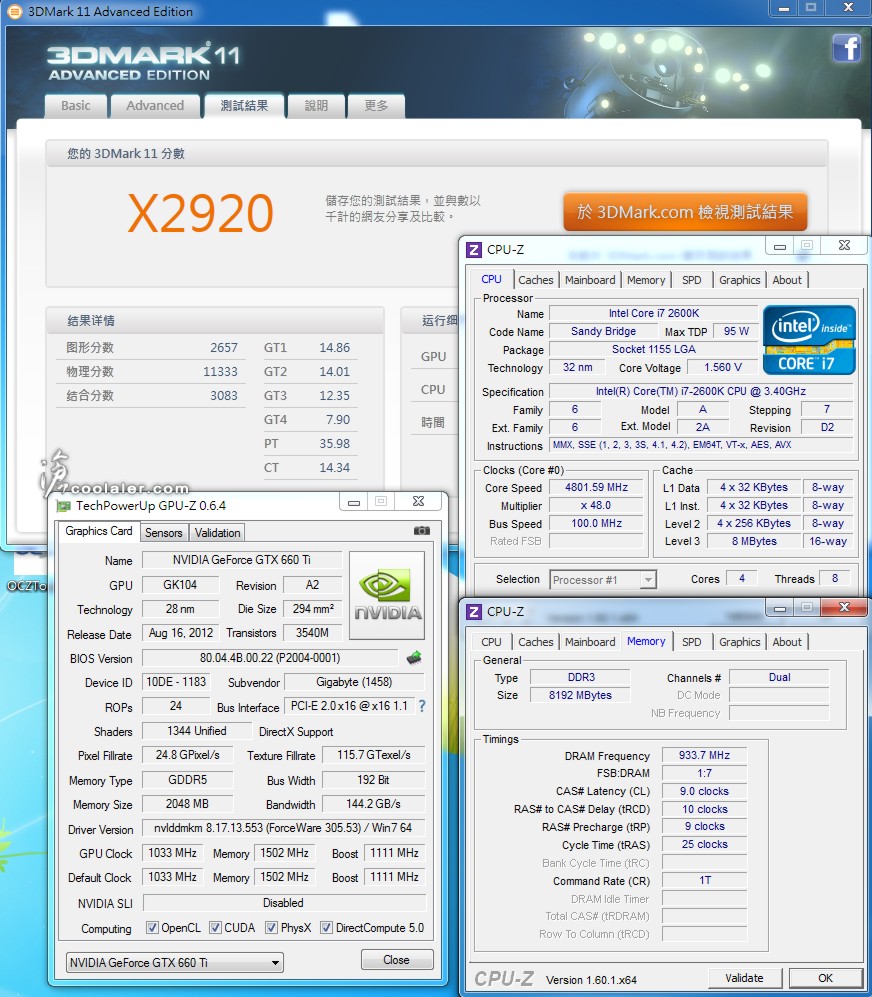Click the GPU name field NVIDIA GeForce GTX 660 Ti
The height and width of the screenshot is (997, 872).
242,560
